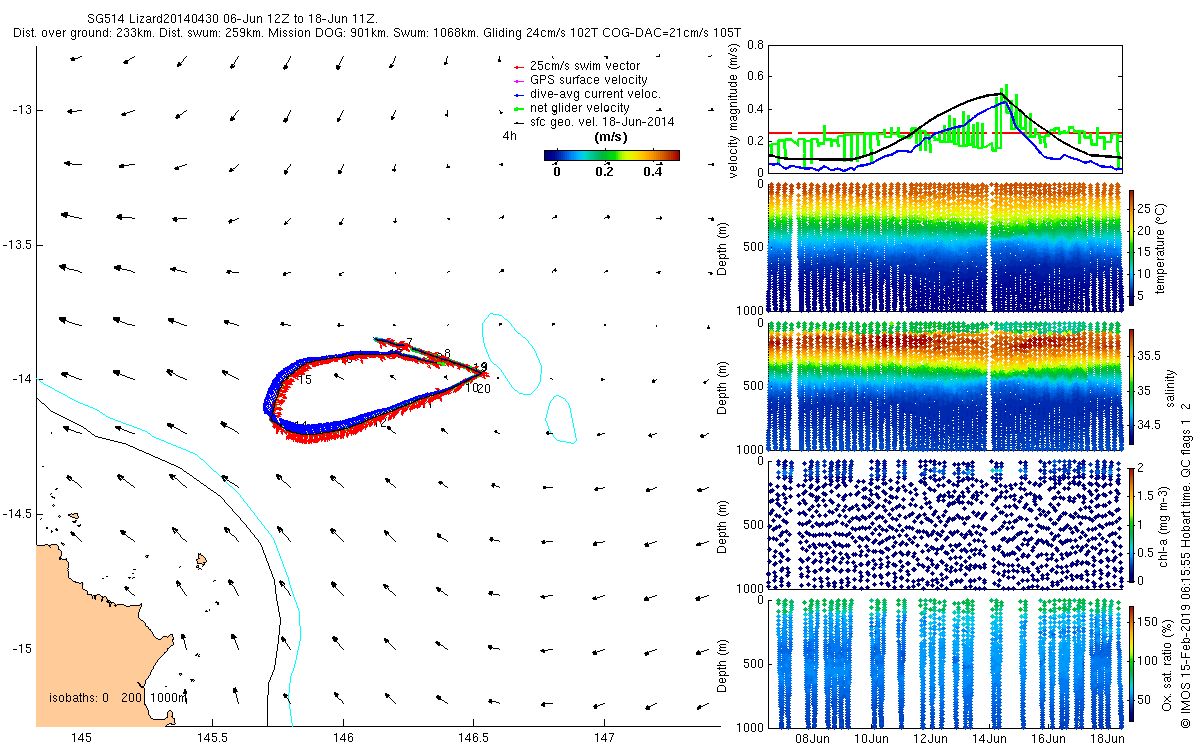Click the '0.6' tick on the velocity magnitude axis
The height and width of the screenshot is (750, 1200).
click(754, 78)
